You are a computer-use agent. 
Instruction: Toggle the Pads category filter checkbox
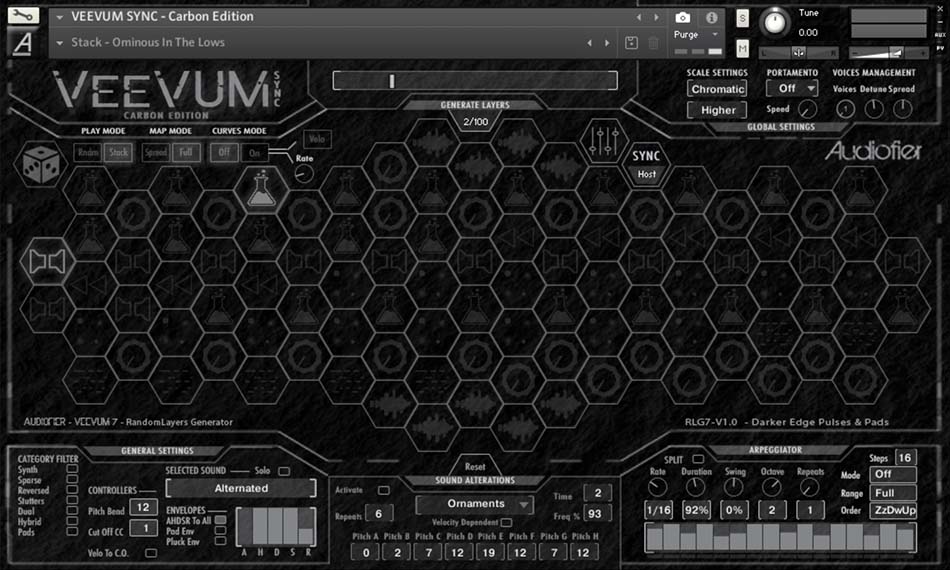(72, 531)
